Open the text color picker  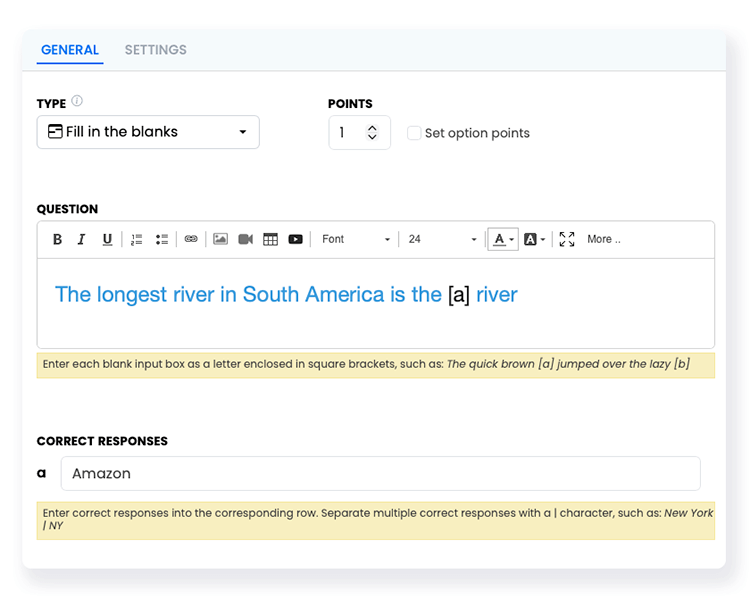503,239
